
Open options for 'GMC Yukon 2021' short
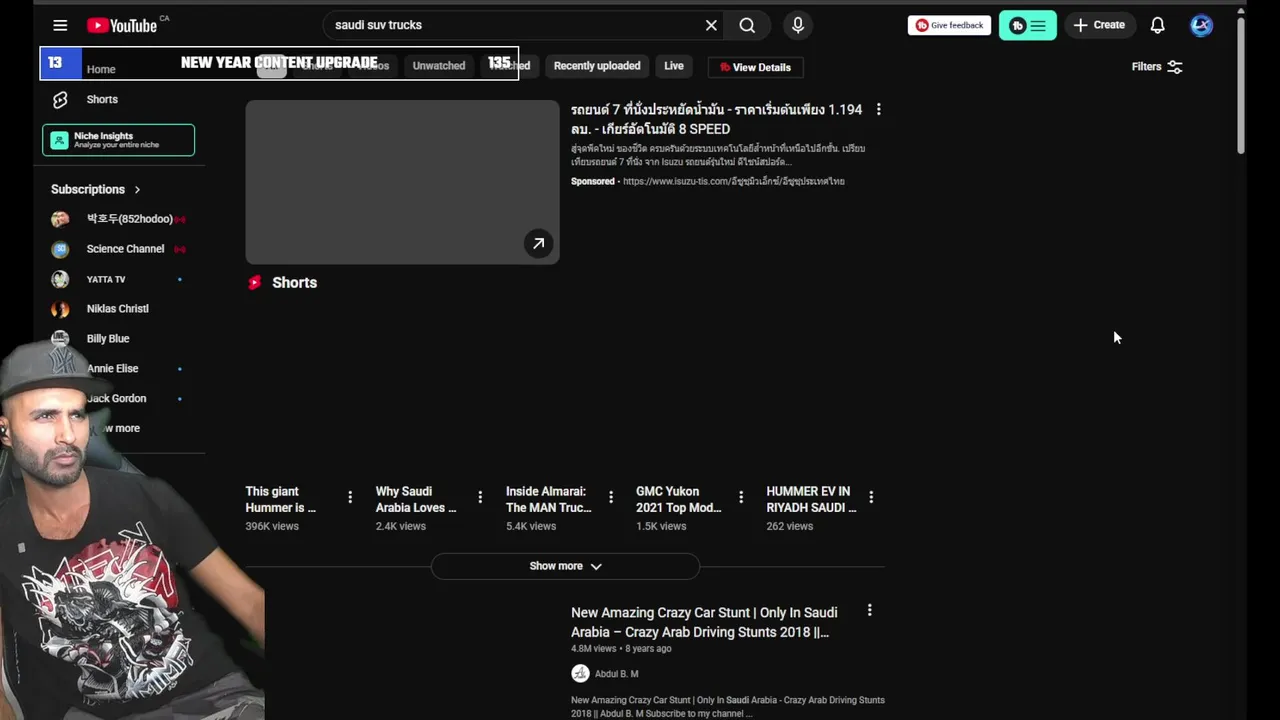[x=741, y=497]
